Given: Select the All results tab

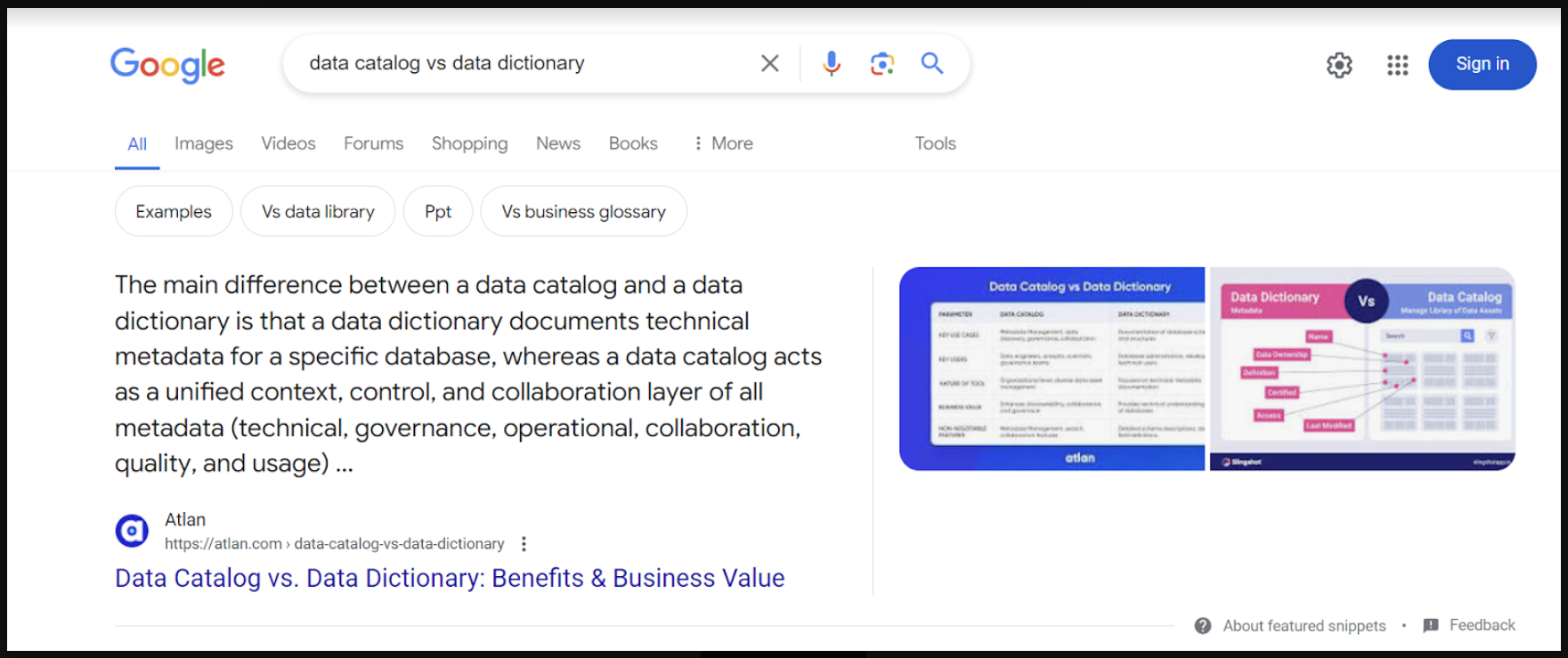Looking at the screenshot, I should coord(137,144).
